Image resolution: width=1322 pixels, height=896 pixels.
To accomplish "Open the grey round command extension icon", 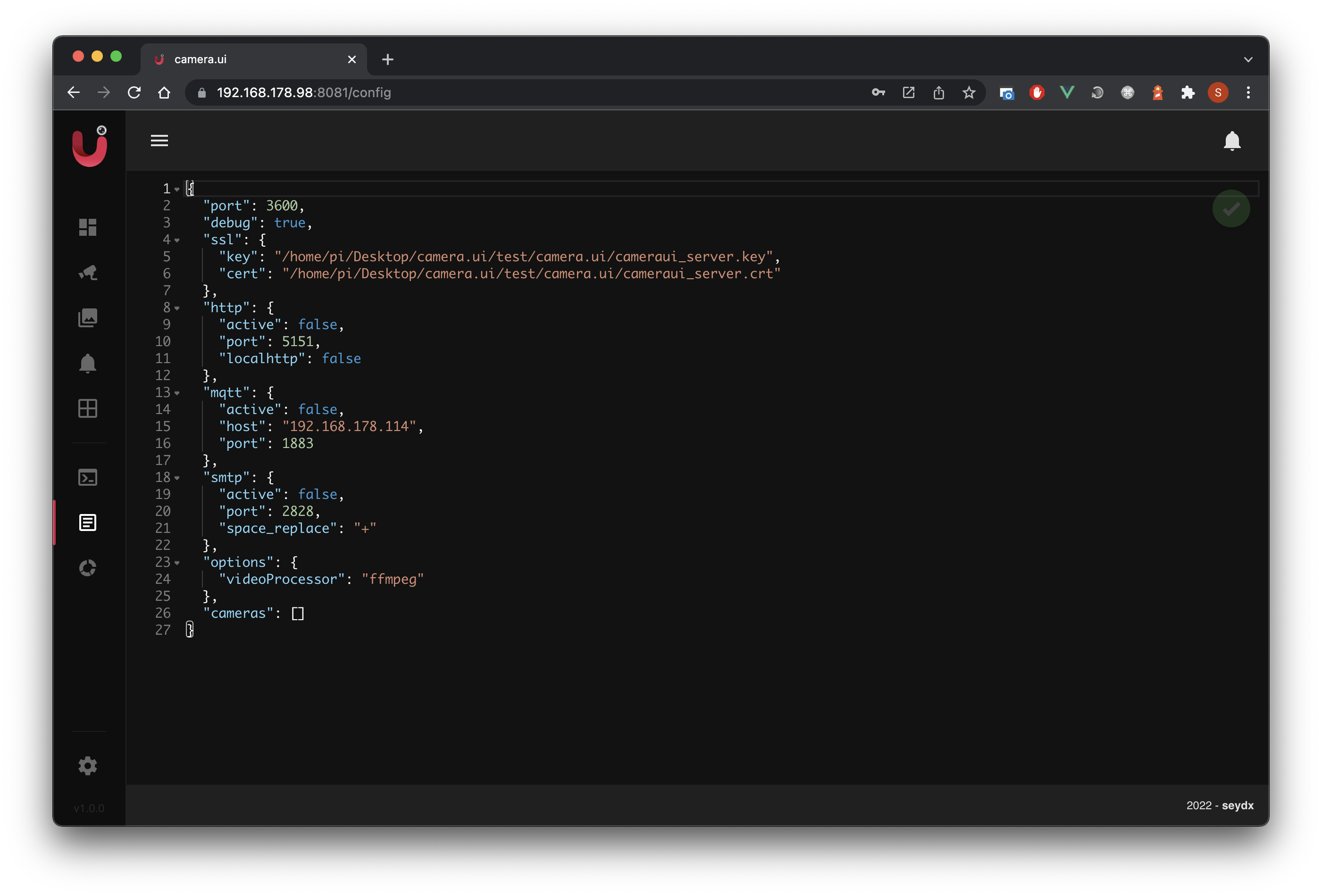I will 1127,93.
